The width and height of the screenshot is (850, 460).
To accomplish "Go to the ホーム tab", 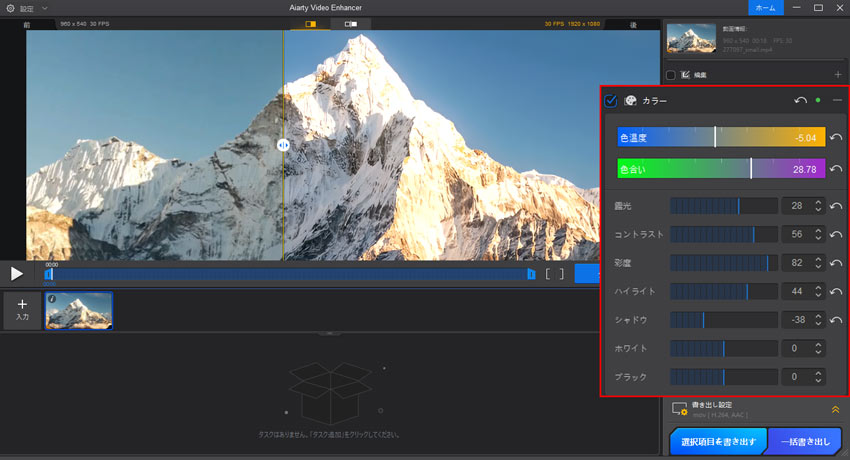I will [x=764, y=8].
